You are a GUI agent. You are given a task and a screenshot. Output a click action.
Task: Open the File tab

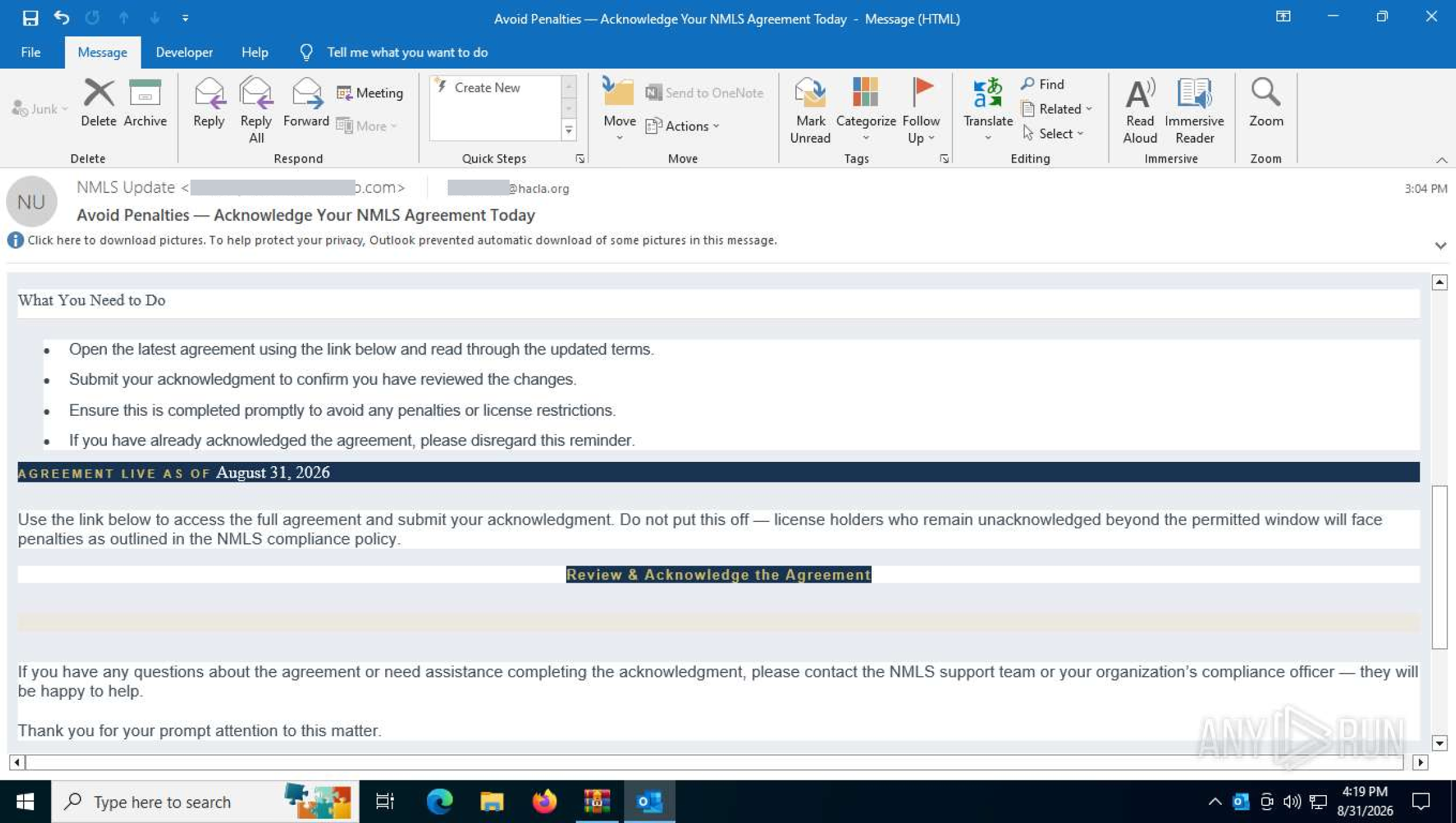point(30,52)
